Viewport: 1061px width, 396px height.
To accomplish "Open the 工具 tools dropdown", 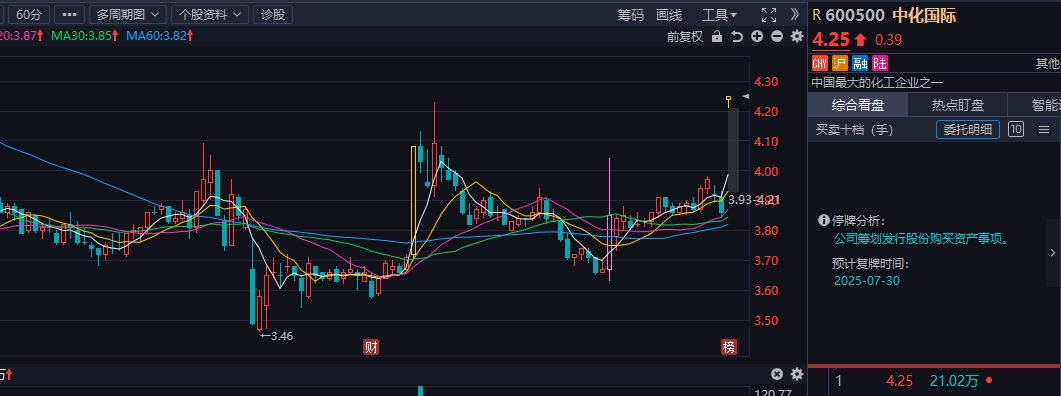I will tap(719, 15).
